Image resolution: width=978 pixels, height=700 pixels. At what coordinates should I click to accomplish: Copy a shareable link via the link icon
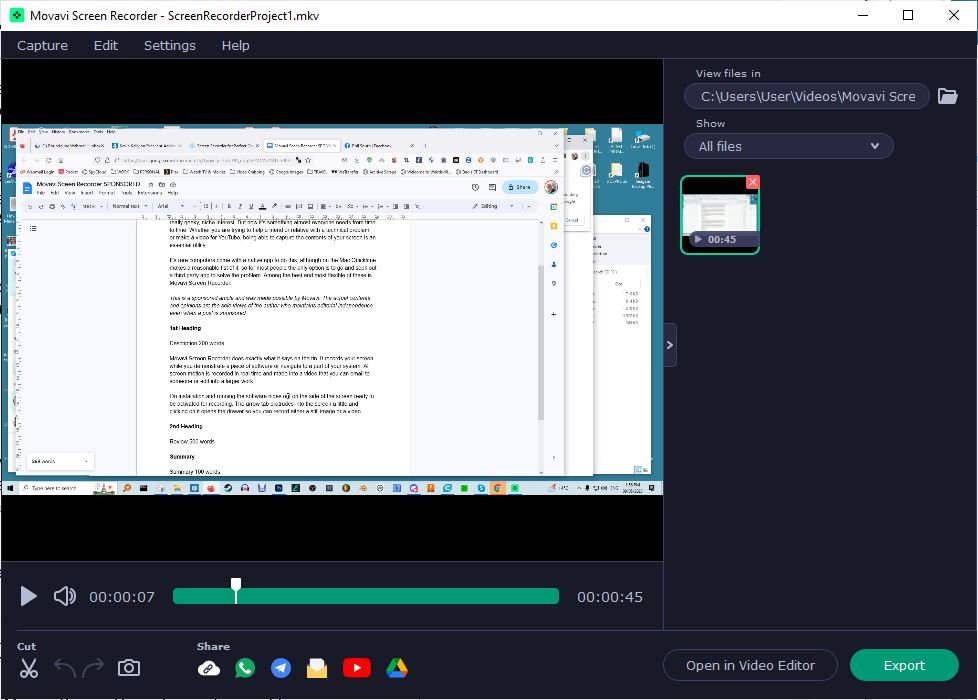[209, 666]
